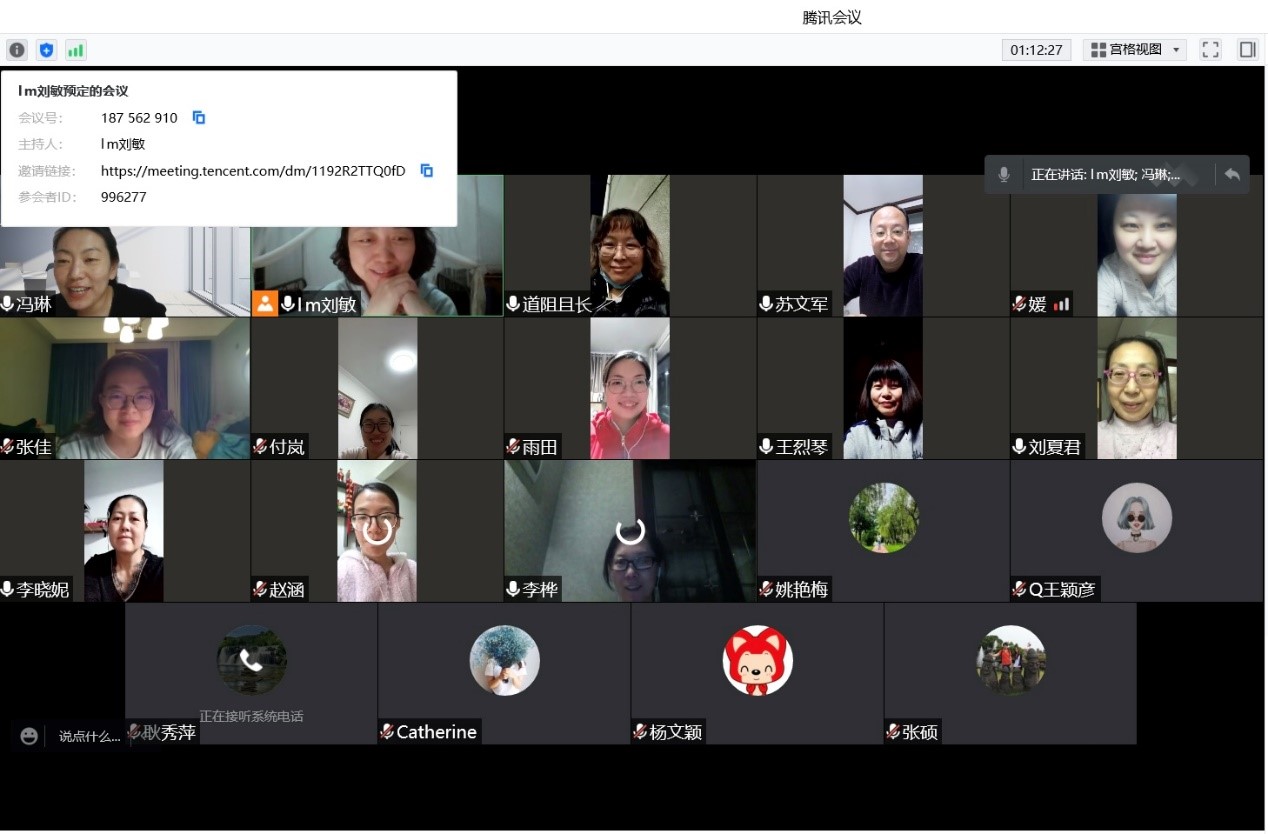Screen dimensions: 1268x834
Task: Open the meeting.tencent.com invitation link
Action: [253, 171]
